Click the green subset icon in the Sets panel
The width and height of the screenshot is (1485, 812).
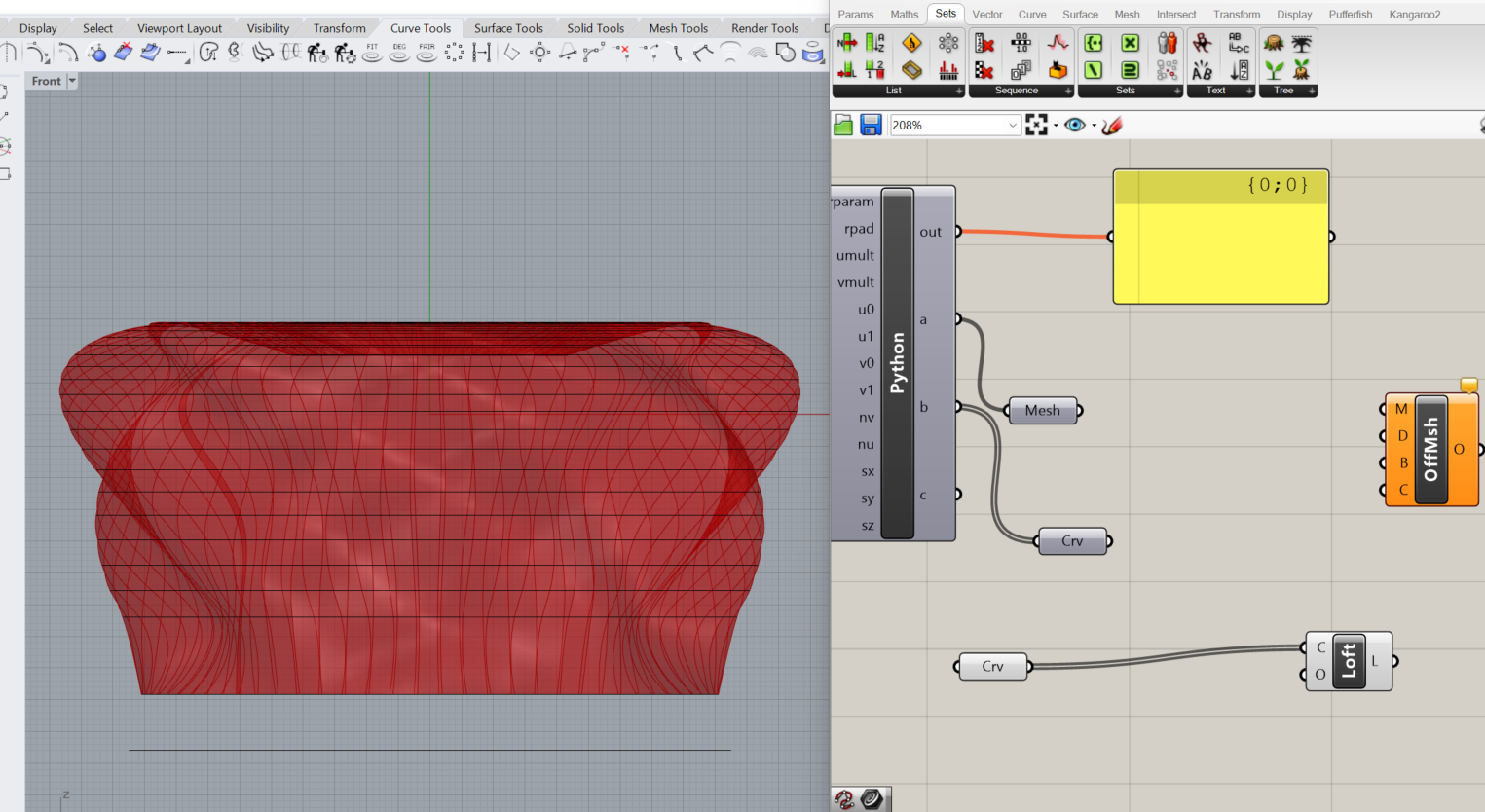click(1130, 69)
